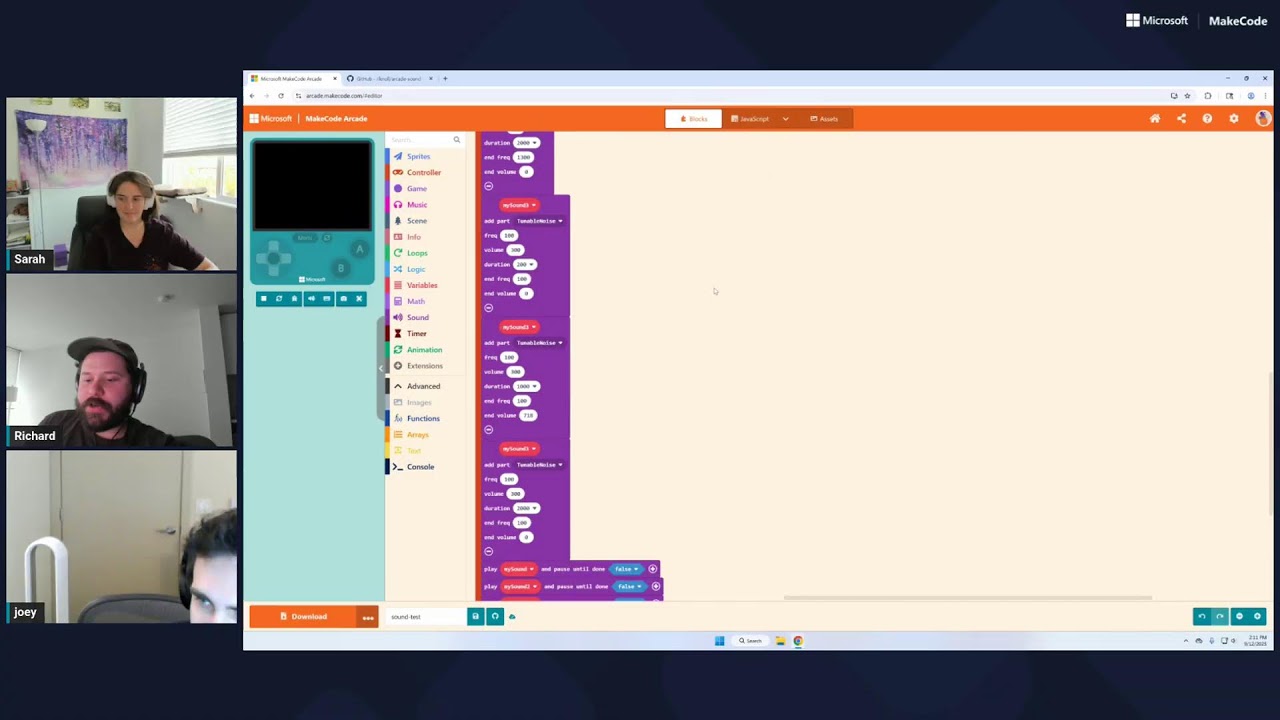Stop the simulator
Viewport: 1280px width, 720px height.
coord(264,298)
